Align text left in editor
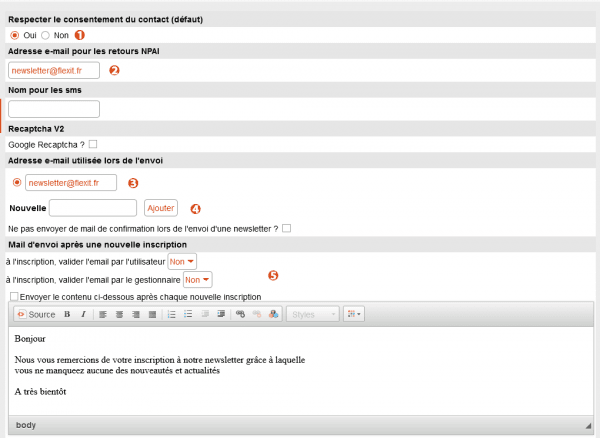The width and height of the screenshot is (600, 438). tap(103, 314)
